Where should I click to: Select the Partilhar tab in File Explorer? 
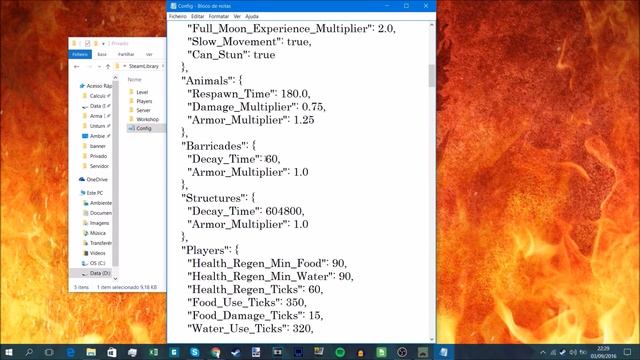tap(126, 54)
